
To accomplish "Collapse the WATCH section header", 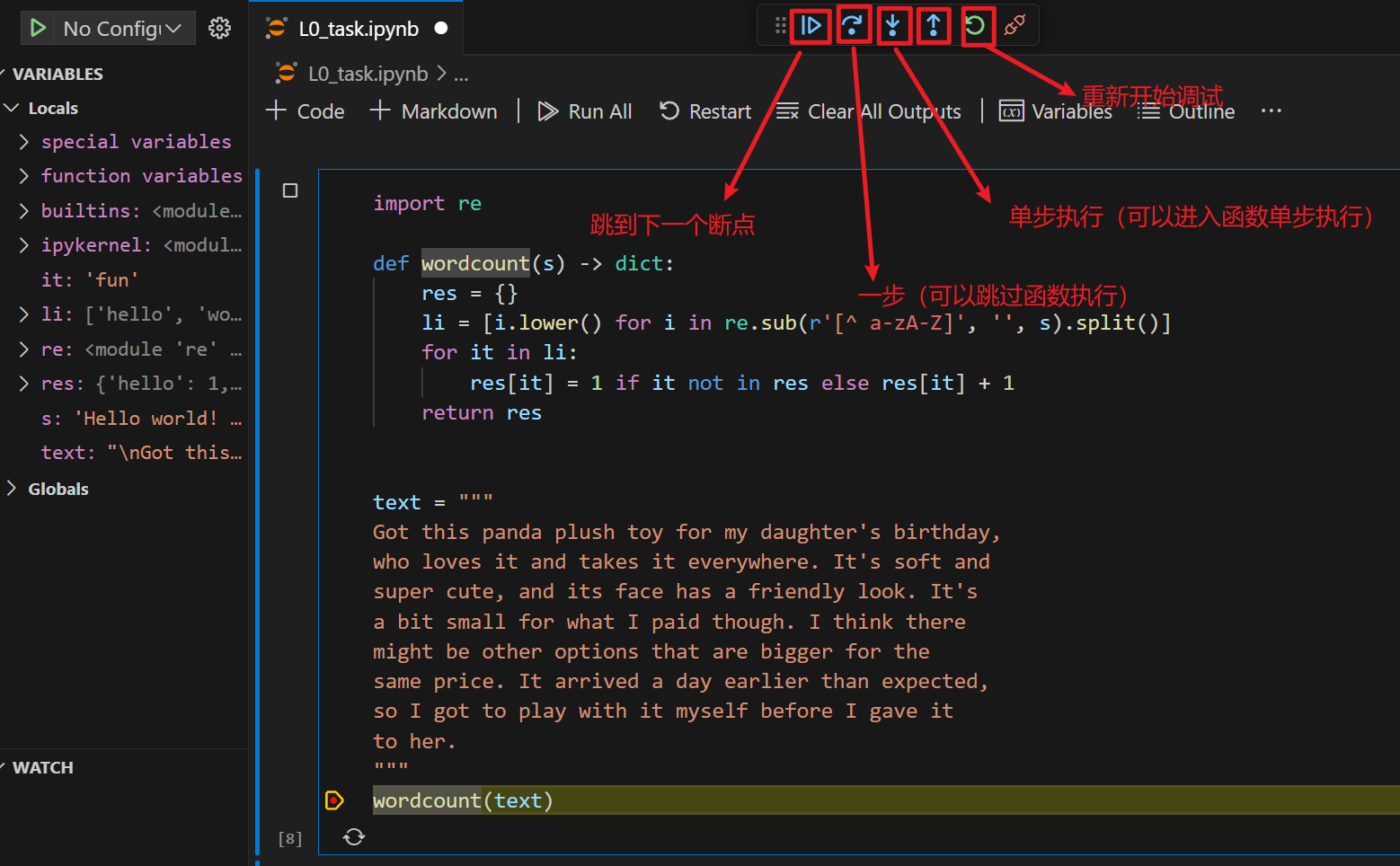I will (124, 767).
